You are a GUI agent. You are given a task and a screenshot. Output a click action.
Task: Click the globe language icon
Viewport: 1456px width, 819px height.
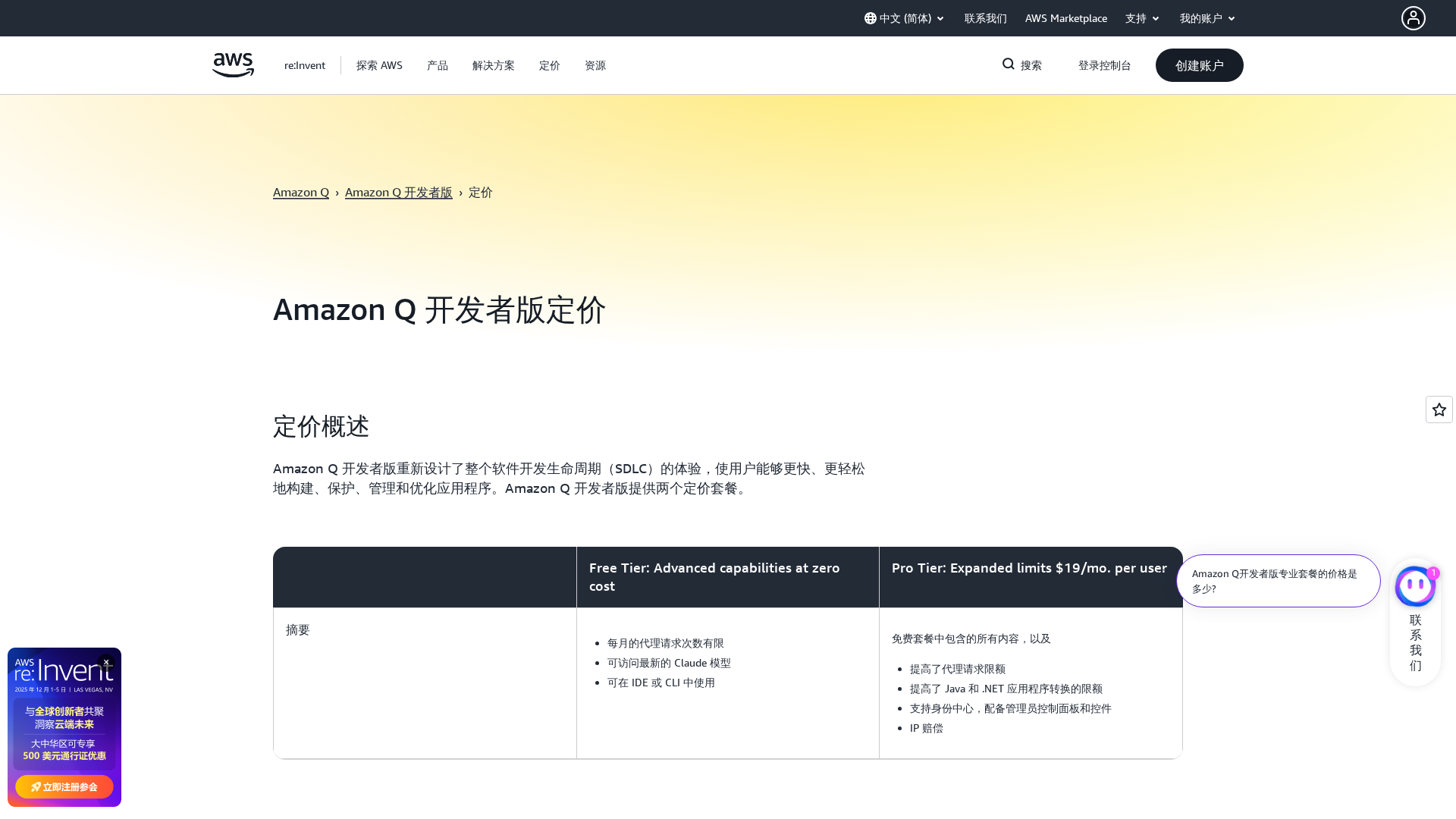coord(870,18)
